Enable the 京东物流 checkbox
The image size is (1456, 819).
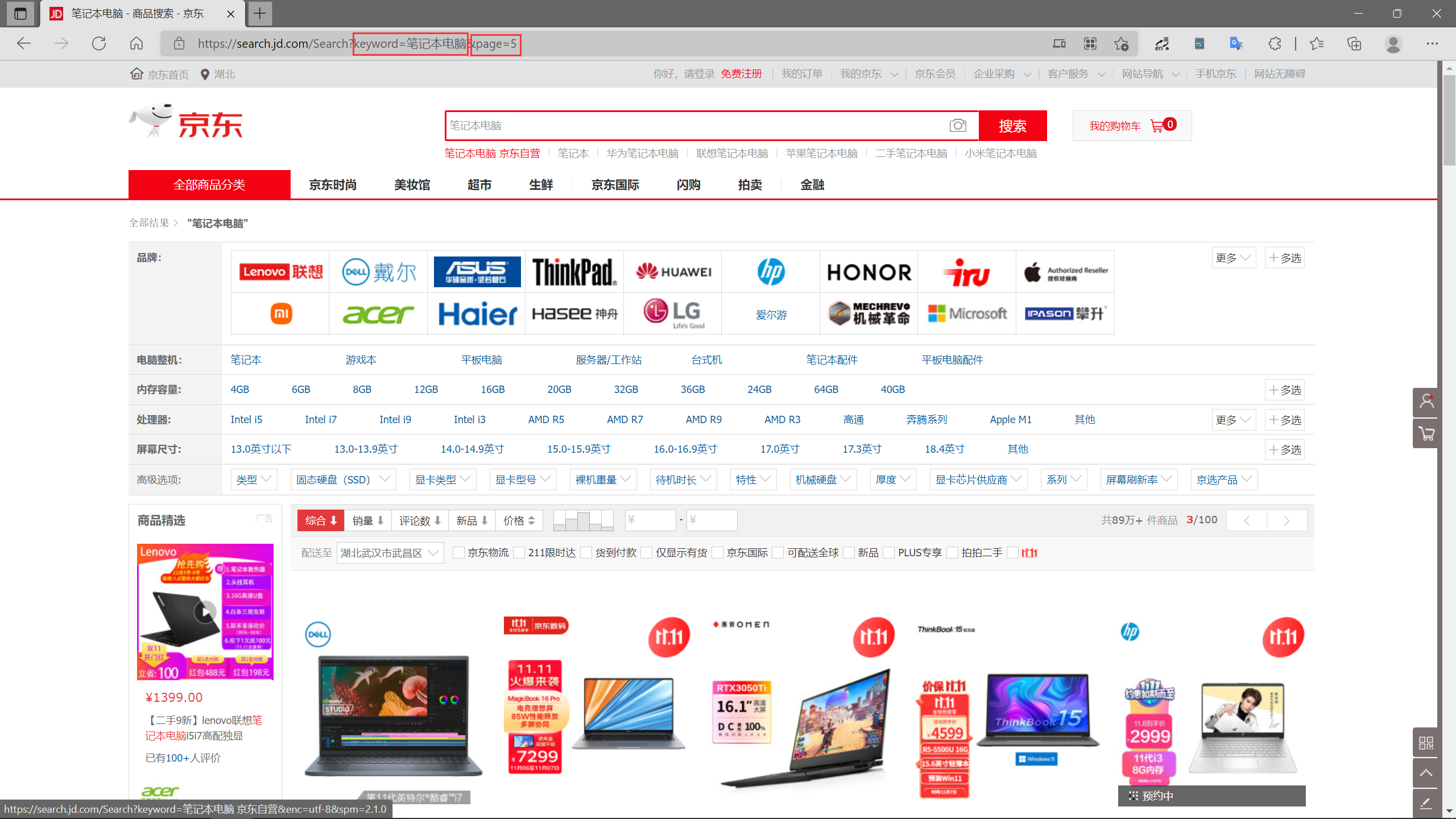tap(458, 553)
